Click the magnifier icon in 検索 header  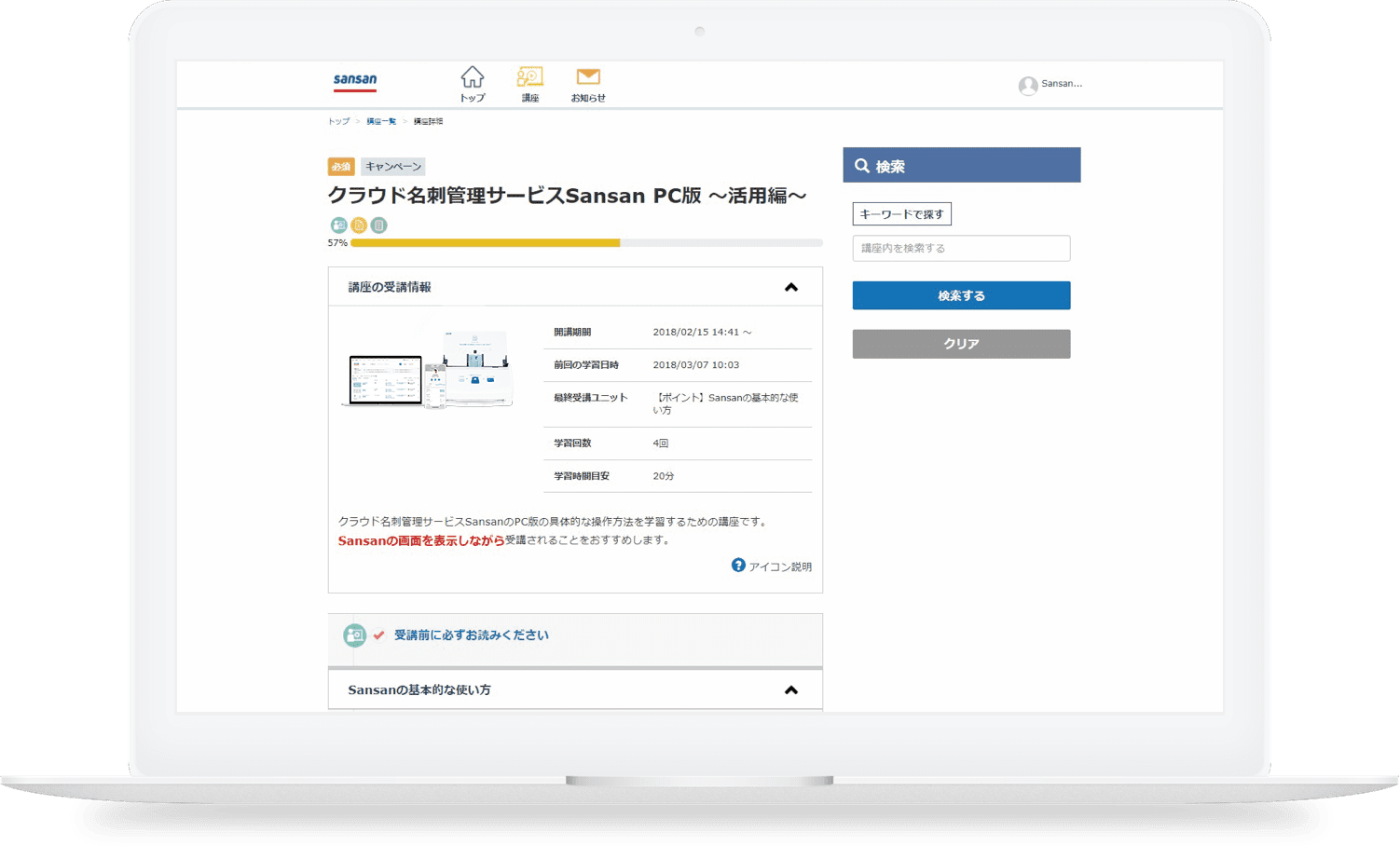[x=862, y=166]
